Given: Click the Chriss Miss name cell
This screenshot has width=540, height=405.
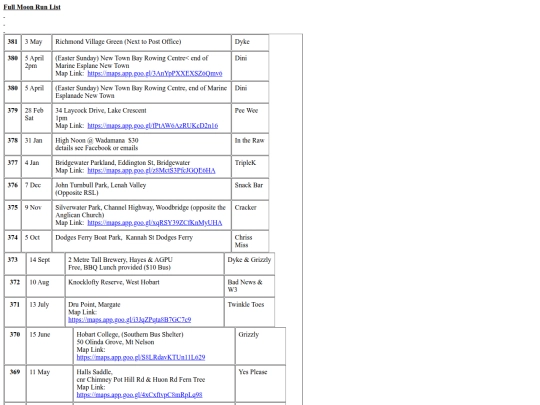Looking at the screenshot, I should tap(250, 241).
